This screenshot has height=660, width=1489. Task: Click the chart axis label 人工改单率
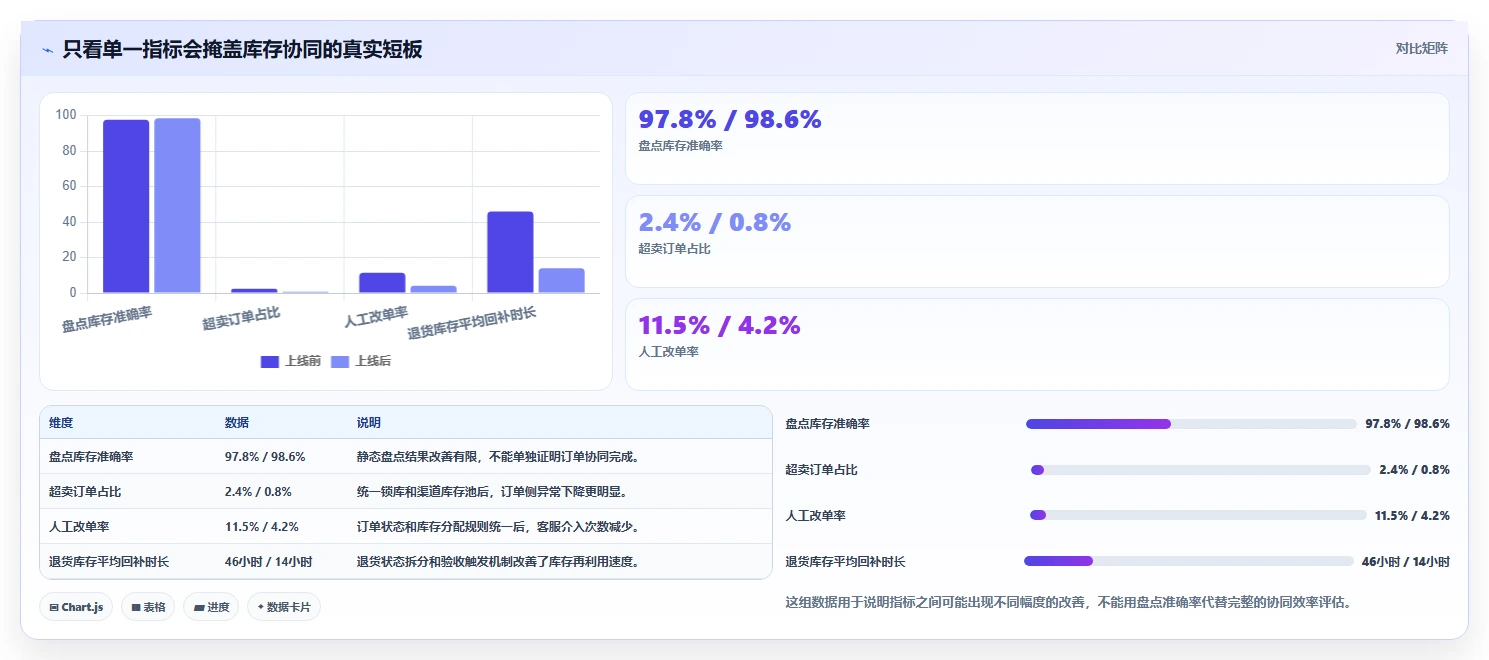pyautogui.click(x=376, y=317)
